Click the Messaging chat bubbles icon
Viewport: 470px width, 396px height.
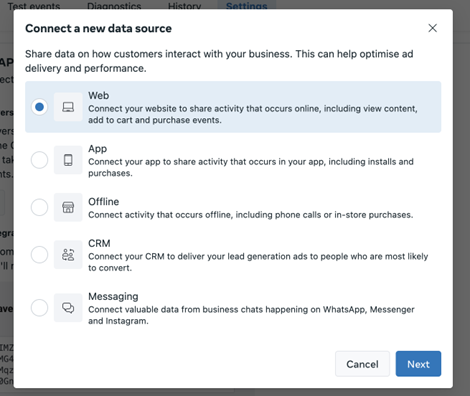click(x=68, y=308)
